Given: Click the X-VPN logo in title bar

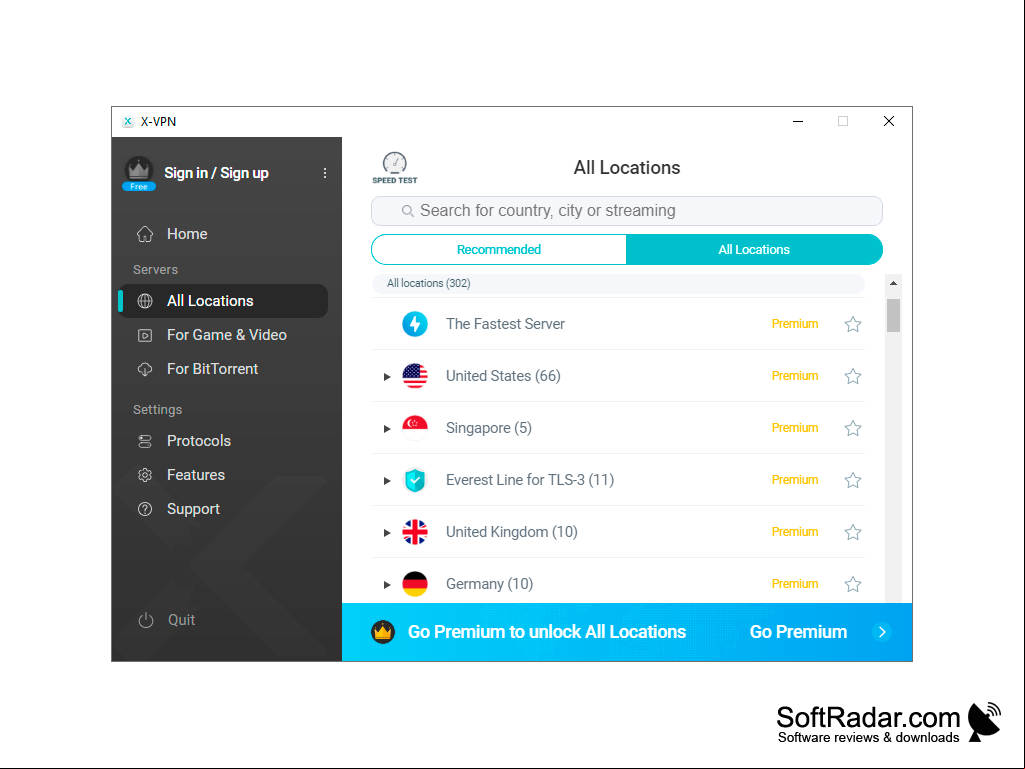Looking at the screenshot, I should pos(128,122).
